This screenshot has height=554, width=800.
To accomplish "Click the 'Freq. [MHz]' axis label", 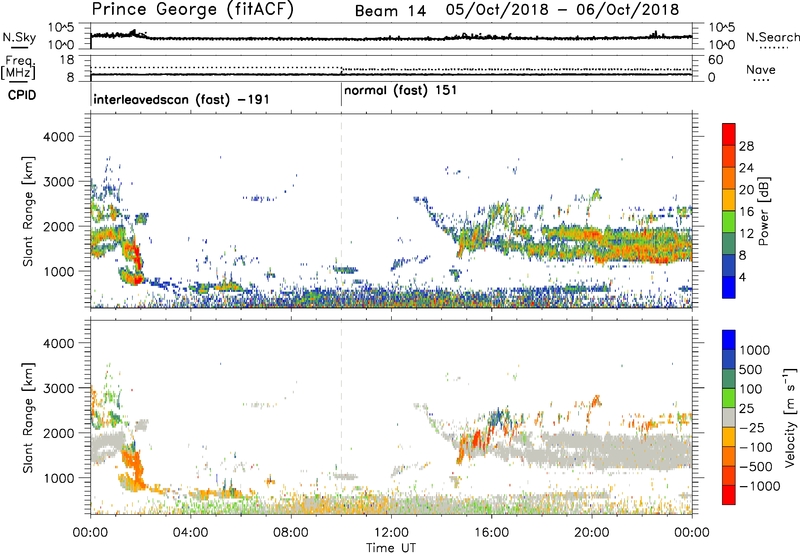I will [18, 67].
